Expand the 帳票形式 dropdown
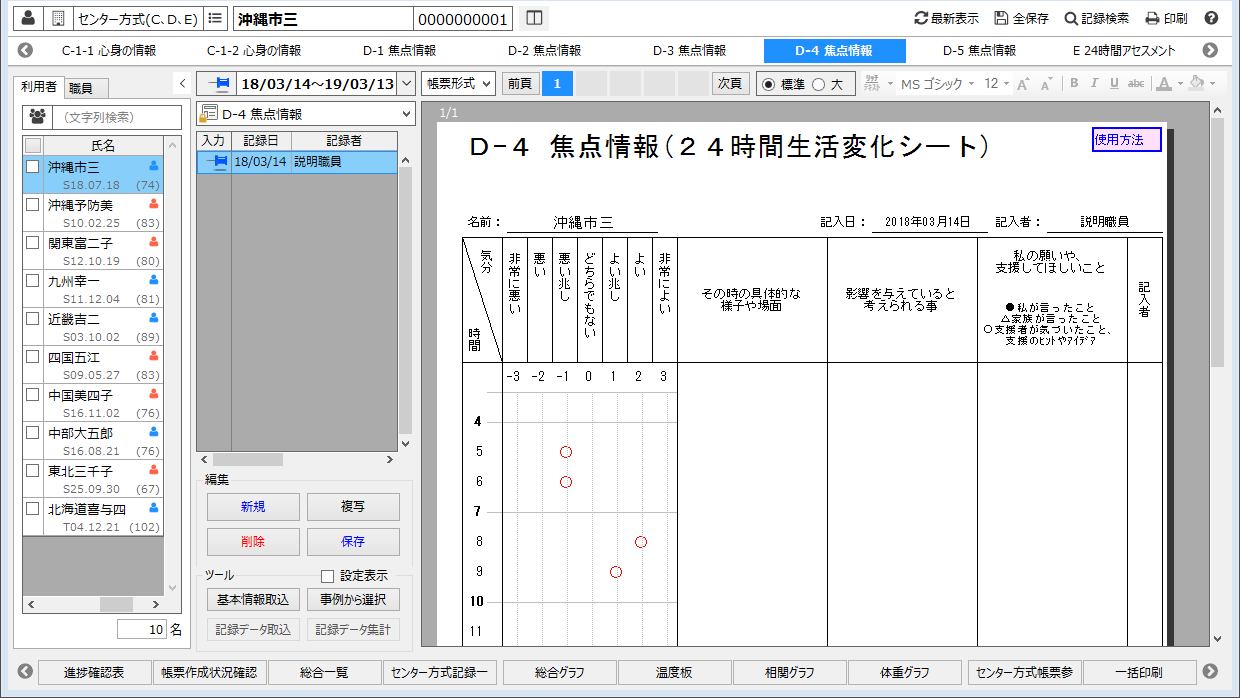The height and width of the screenshot is (698, 1240). (458, 83)
